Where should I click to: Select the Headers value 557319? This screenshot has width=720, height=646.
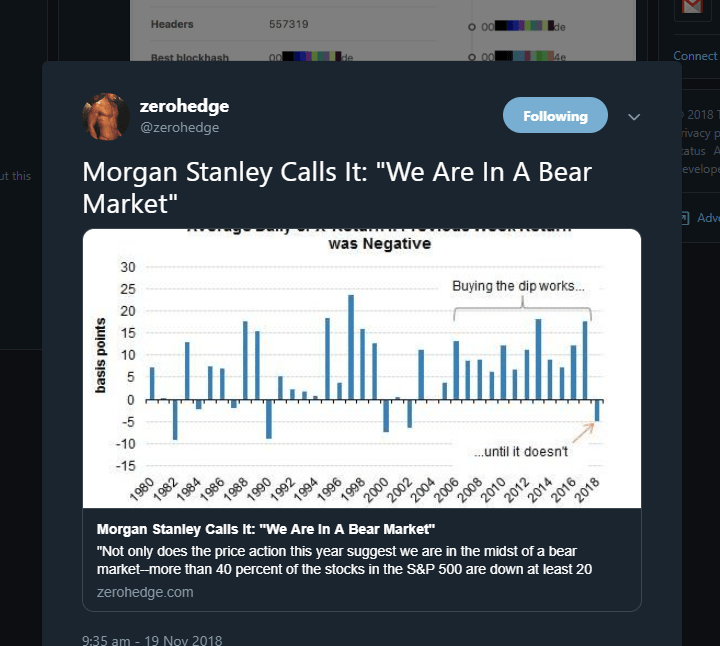(289, 23)
